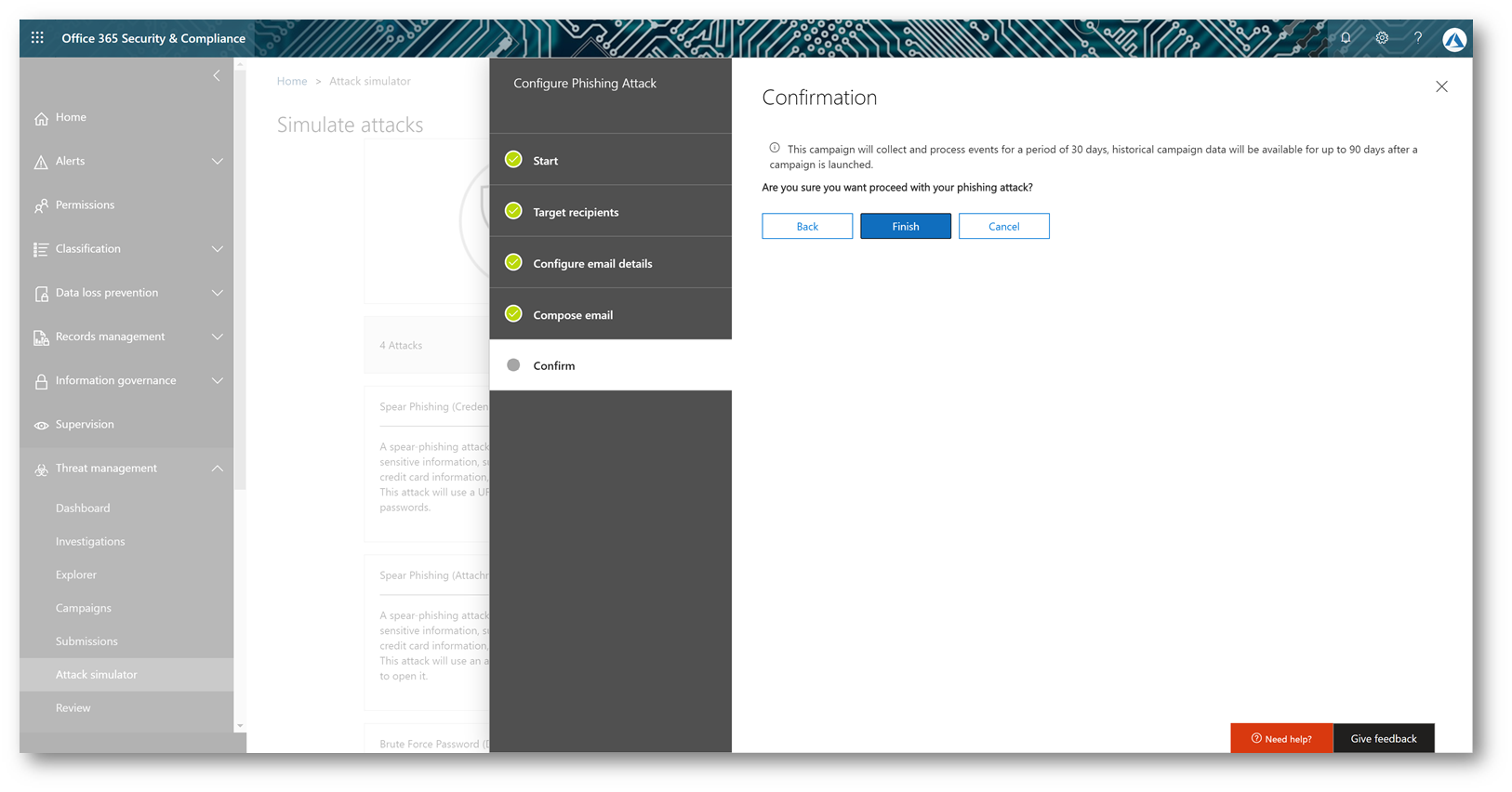The height and width of the screenshot is (792, 1512).
Task: Click the green checkmark beside Target recipients
Action: (x=513, y=211)
